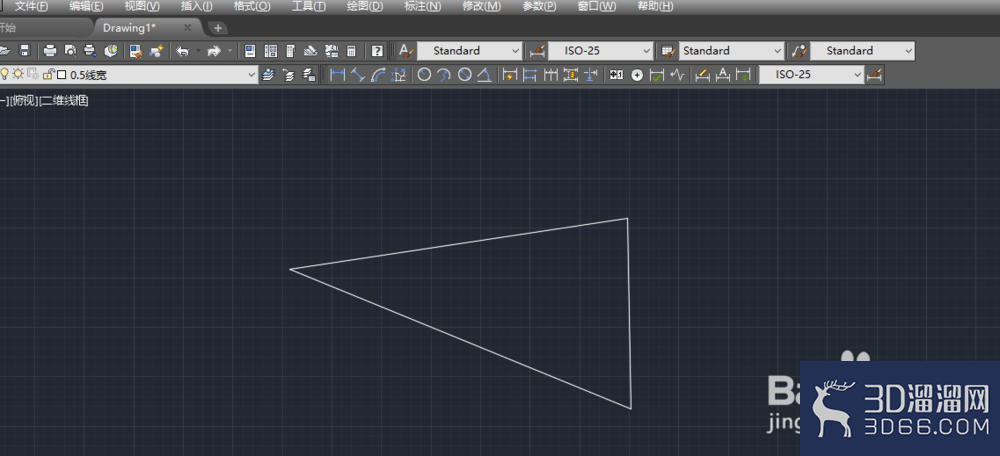
Task: Click the Redo arrow icon
Action: pos(214,50)
